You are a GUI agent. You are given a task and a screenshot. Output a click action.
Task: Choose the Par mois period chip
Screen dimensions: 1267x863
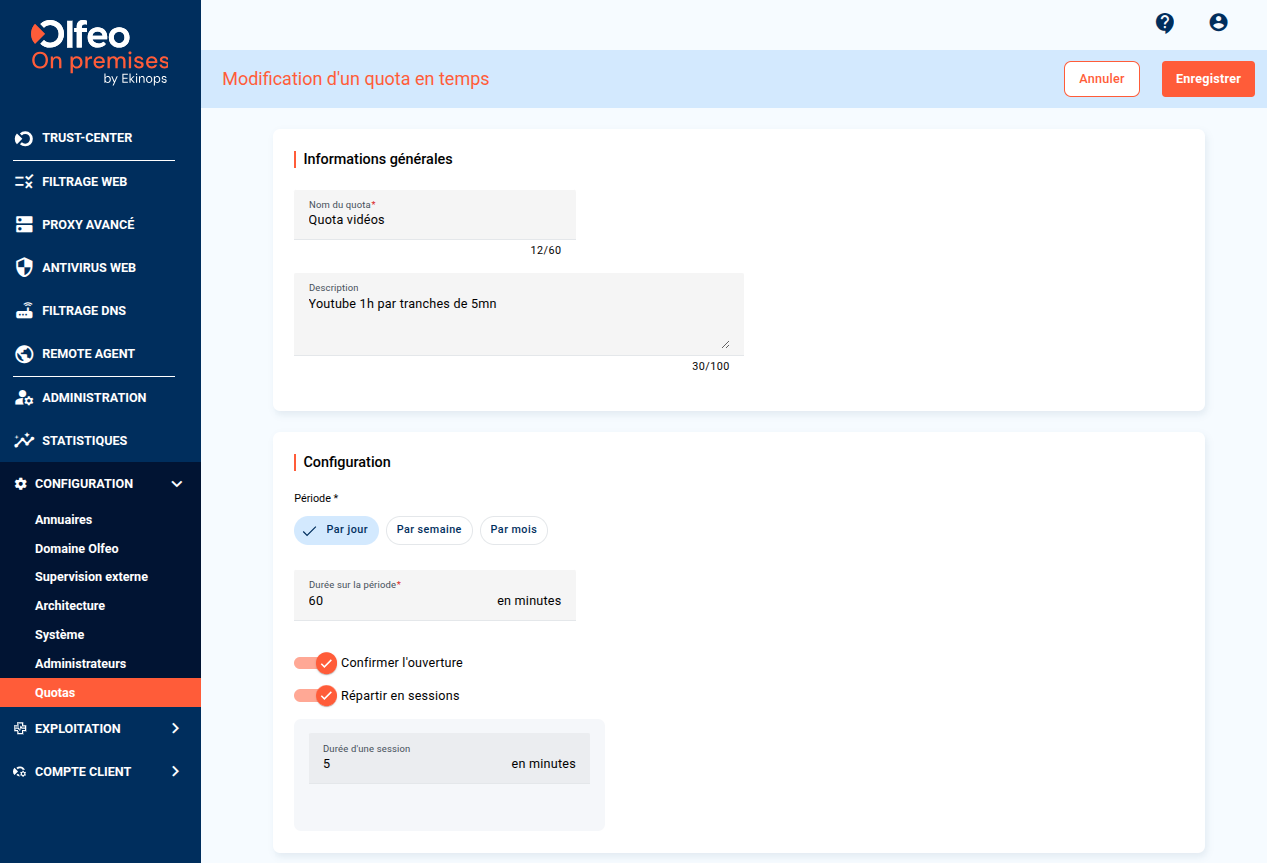[513, 530]
